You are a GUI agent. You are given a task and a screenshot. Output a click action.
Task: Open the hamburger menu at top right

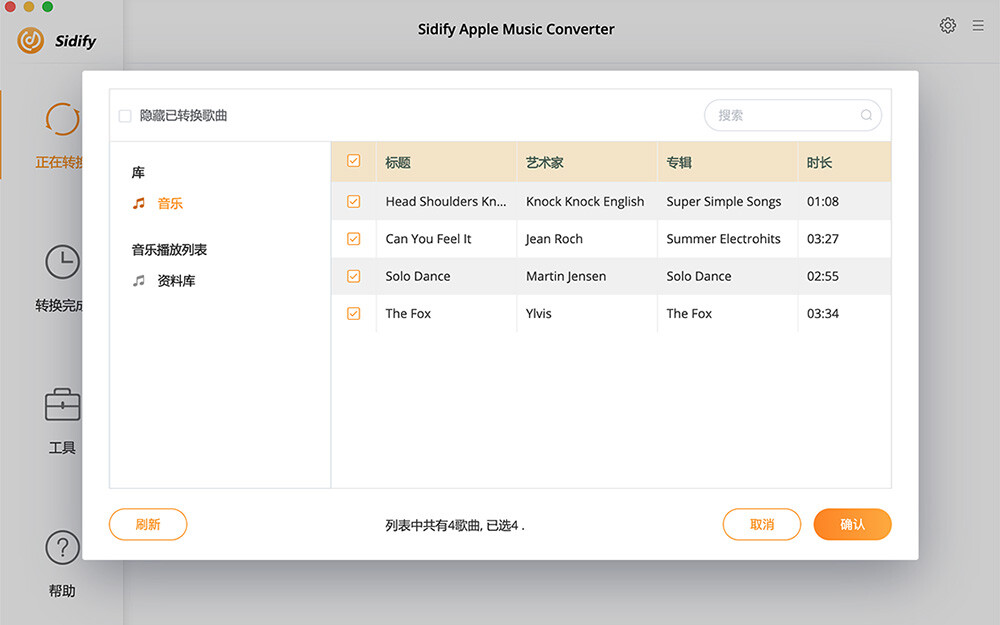tap(978, 26)
